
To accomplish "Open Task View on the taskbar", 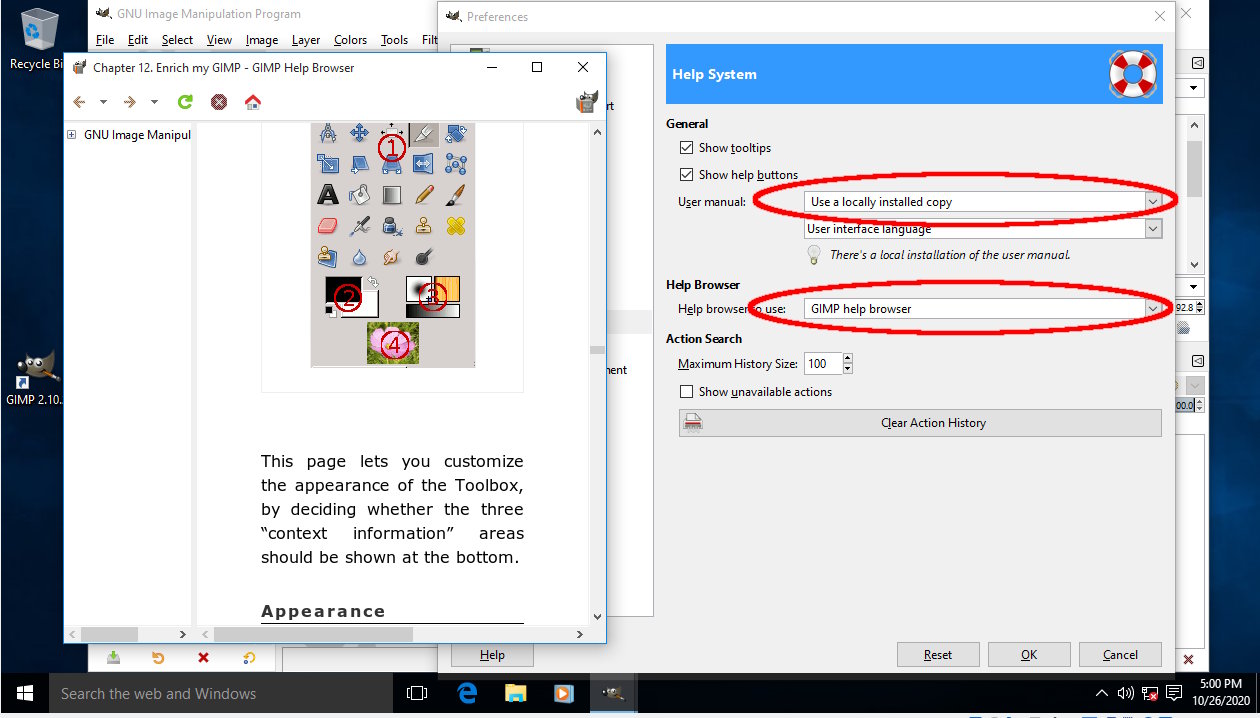I will (417, 693).
